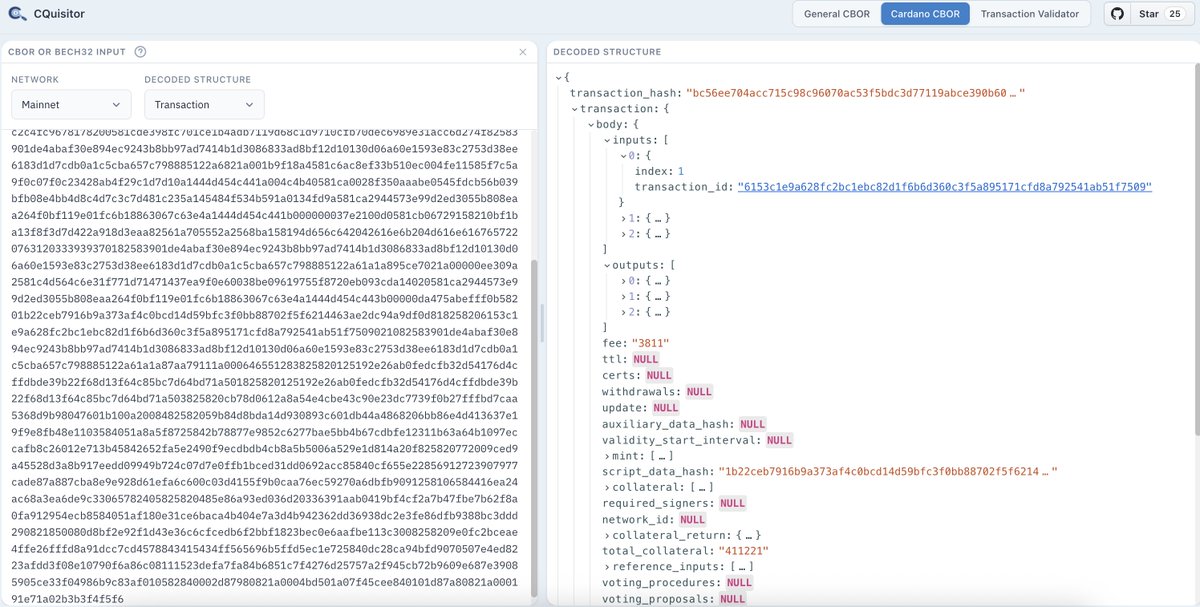Expand the collateral_return object
The width and height of the screenshot is (1200, 607).
click(x=606, y=535)
